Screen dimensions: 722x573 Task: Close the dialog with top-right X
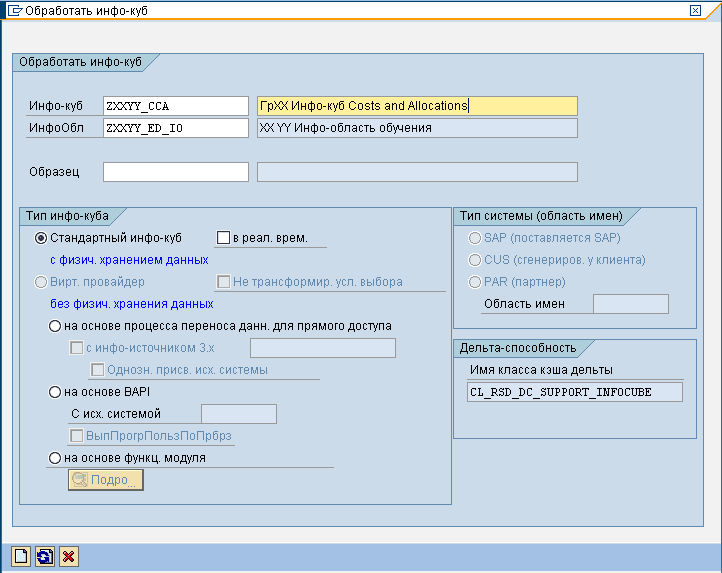click(x=695, y=10)
